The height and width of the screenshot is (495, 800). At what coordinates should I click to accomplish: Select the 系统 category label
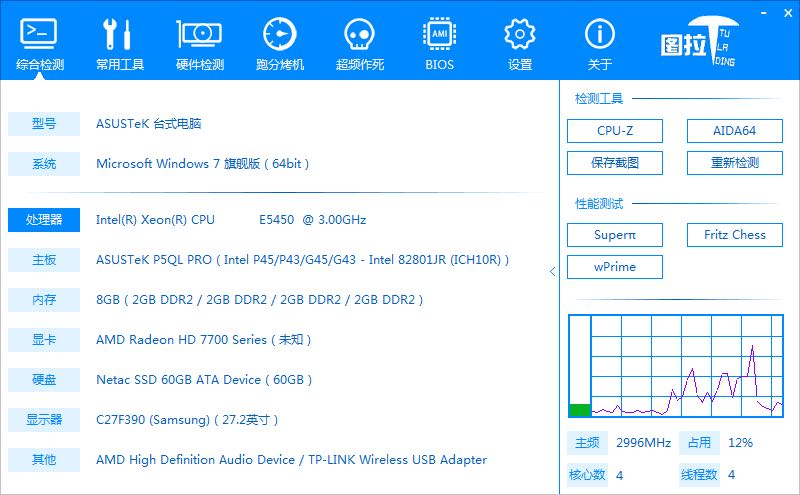coord(44,164)
